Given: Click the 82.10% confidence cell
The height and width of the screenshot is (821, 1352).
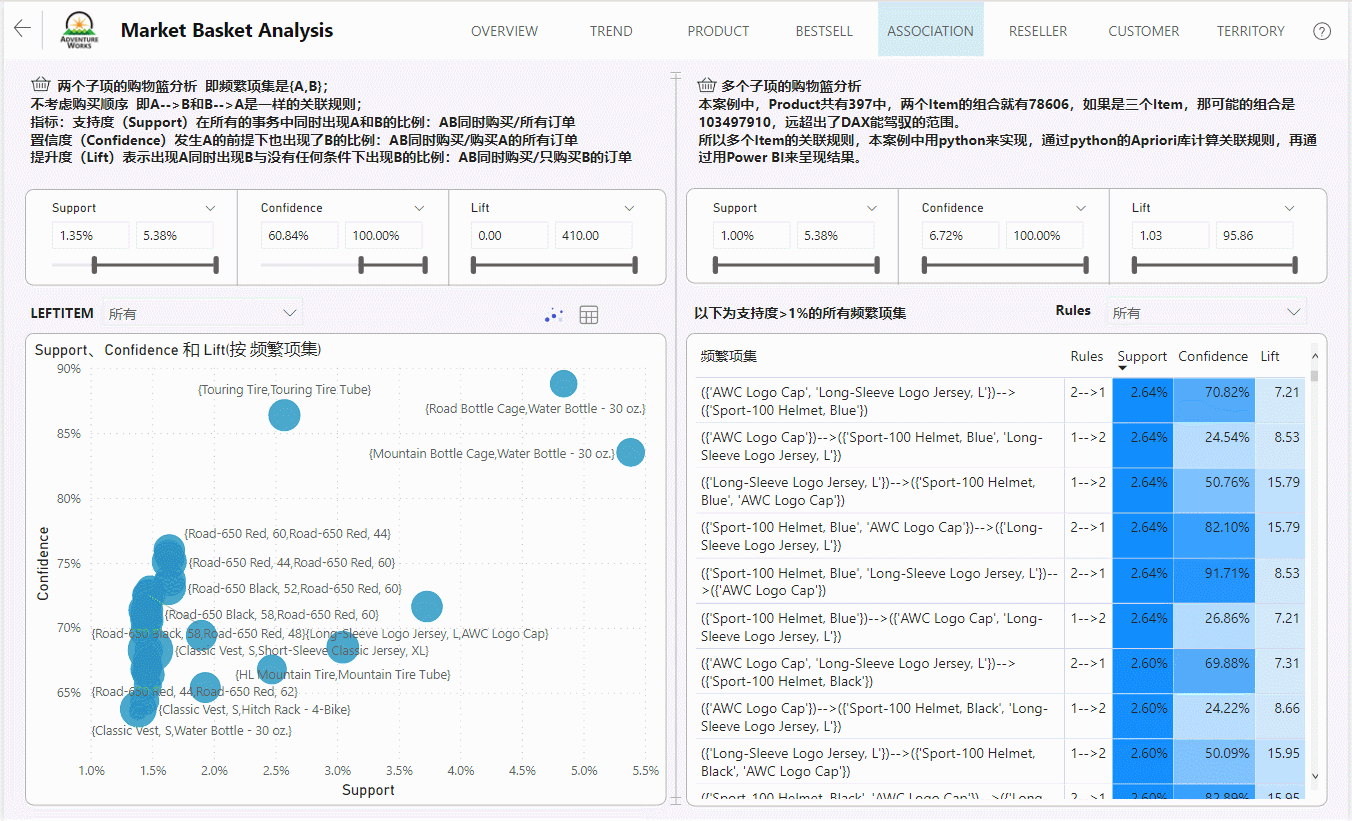Looking at the screenshot, I should click(1214, 536).
